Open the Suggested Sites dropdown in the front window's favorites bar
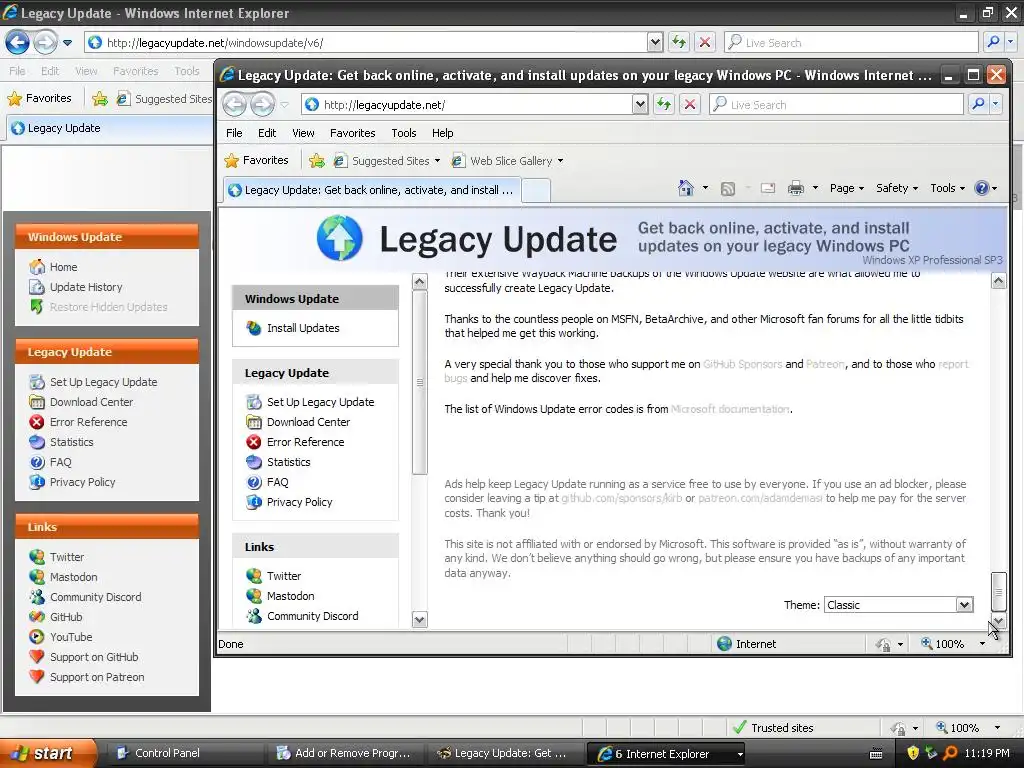The image size is (1024, 768). point(438,161)
